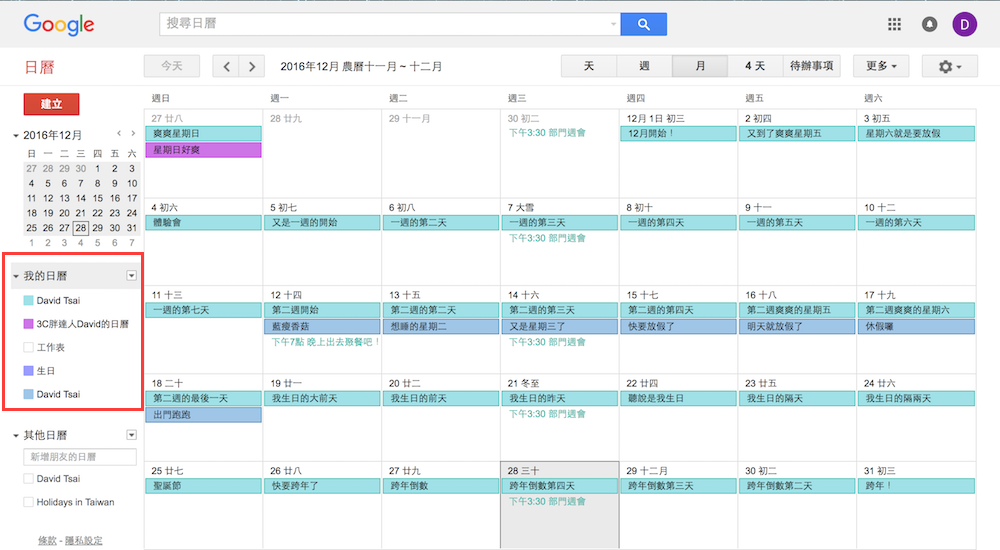Screen dimensions: 1000x550
Task: Open the purple account avatar D
Action: (965, 24)
